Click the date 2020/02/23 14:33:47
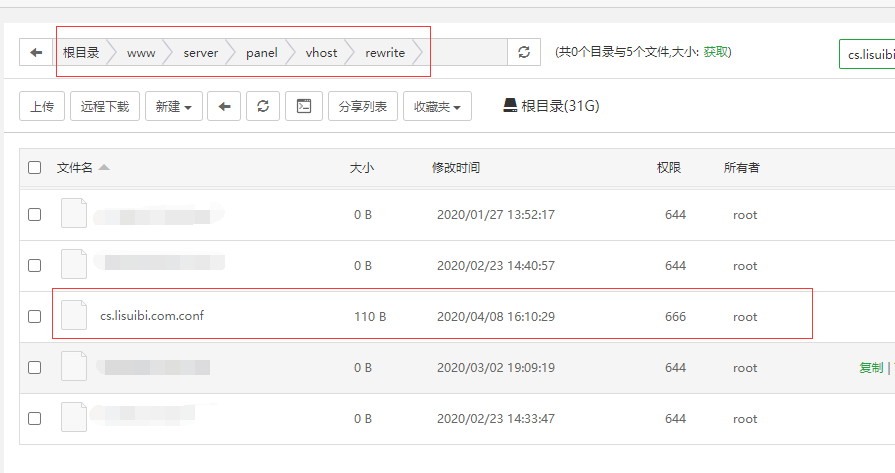The height and width of the screenshot is (473, 895). coord(495,419)
